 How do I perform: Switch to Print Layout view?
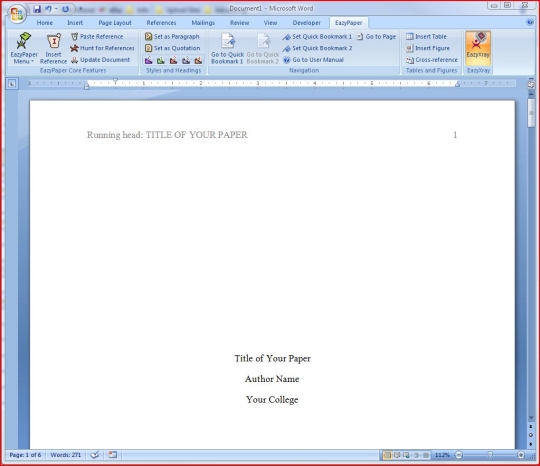coord(387,455)
